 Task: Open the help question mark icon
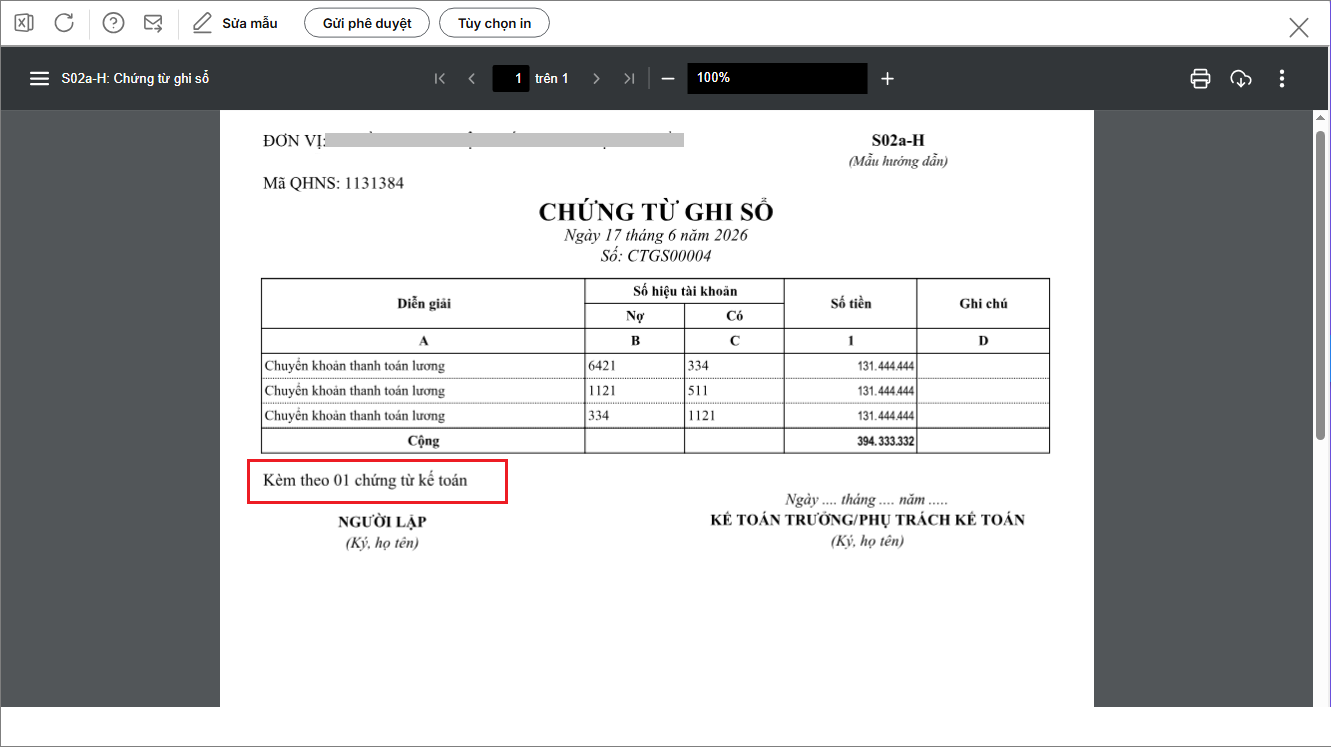pos(114,23)
